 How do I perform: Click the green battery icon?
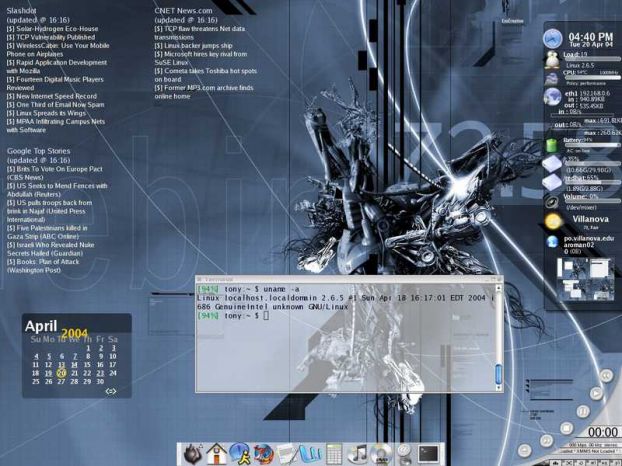point(552,145)
